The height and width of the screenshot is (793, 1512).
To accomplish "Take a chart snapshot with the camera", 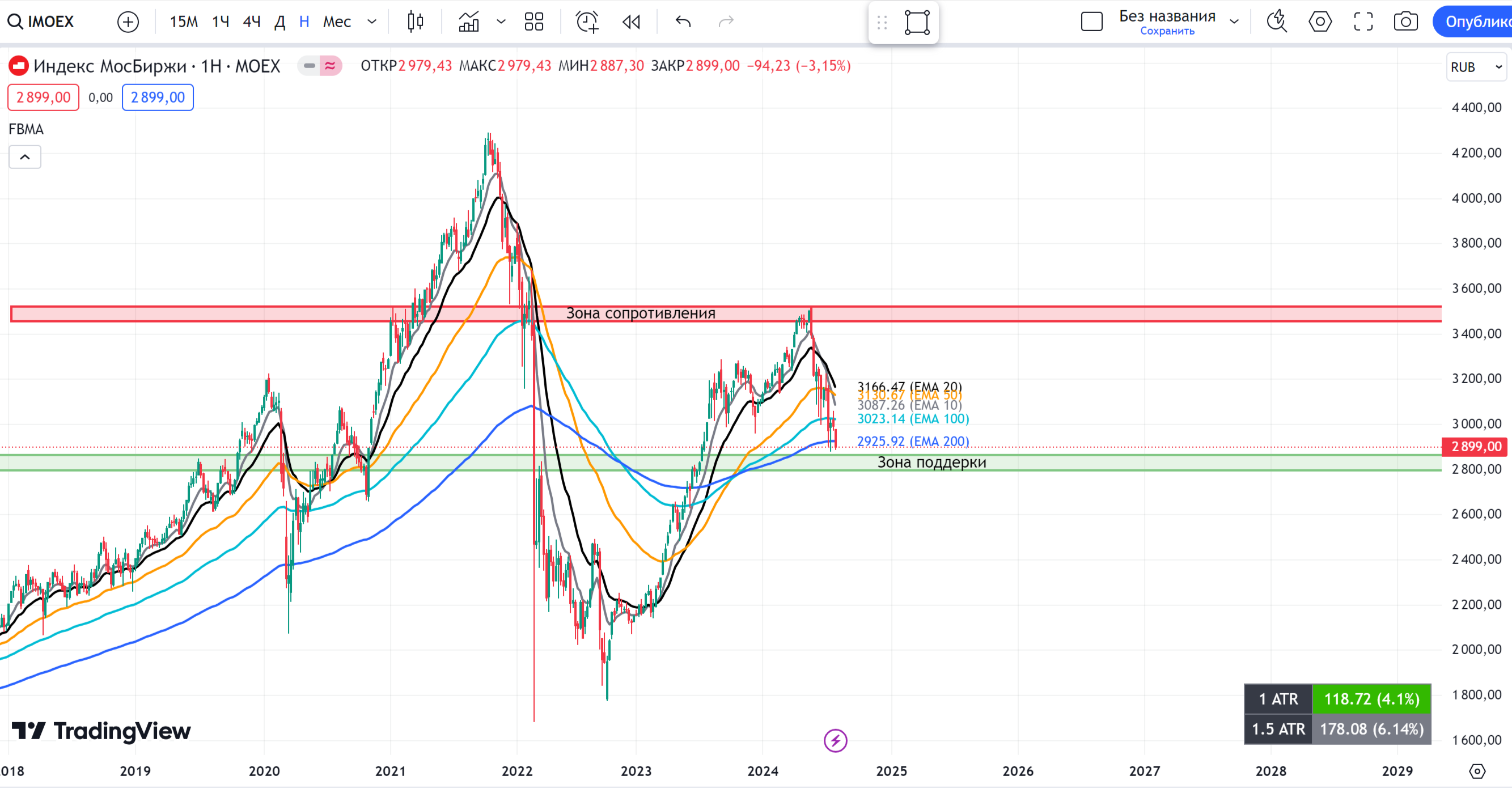I will point(1406,22).
